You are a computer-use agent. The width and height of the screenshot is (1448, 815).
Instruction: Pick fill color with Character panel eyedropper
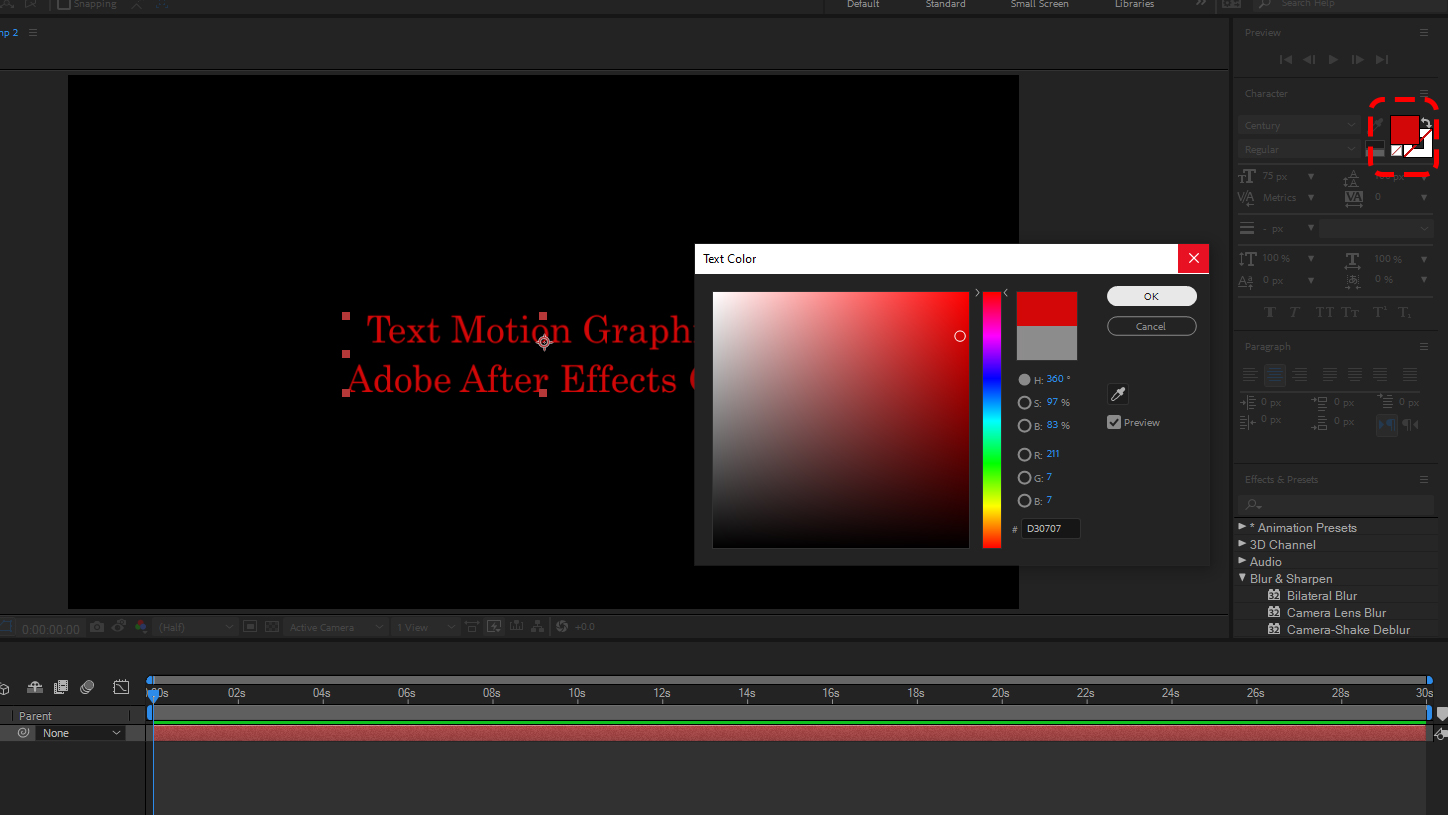point(1376,125)
